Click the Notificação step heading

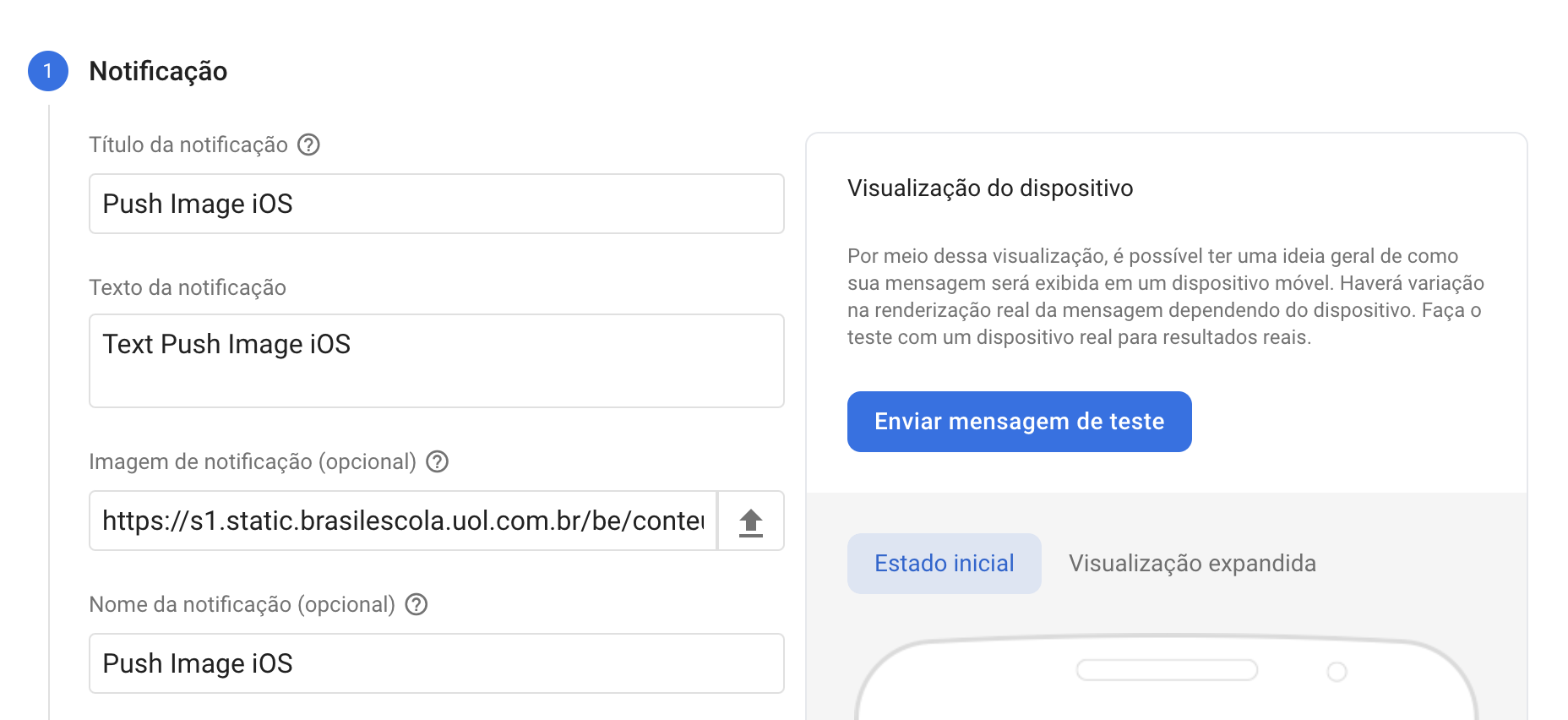[158, 71]
